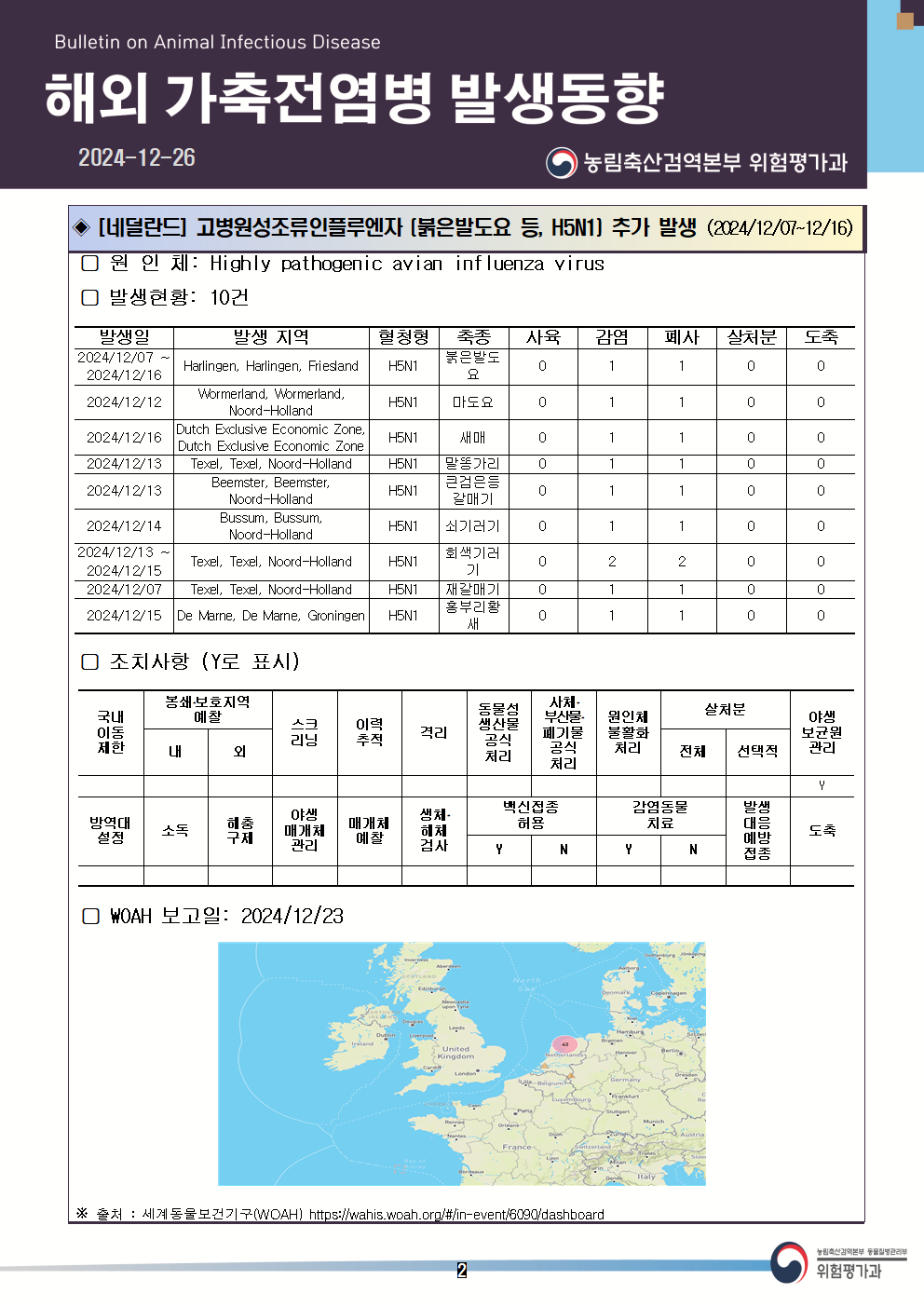Click the taegeuk logo beside 농림축산검역본부 in the header
924x1307 pixels.
[562, 163]
